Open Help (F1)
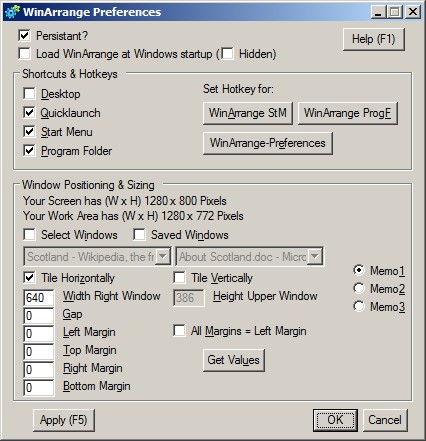Viewport: 426px width, 441px height. coord(374,39)
